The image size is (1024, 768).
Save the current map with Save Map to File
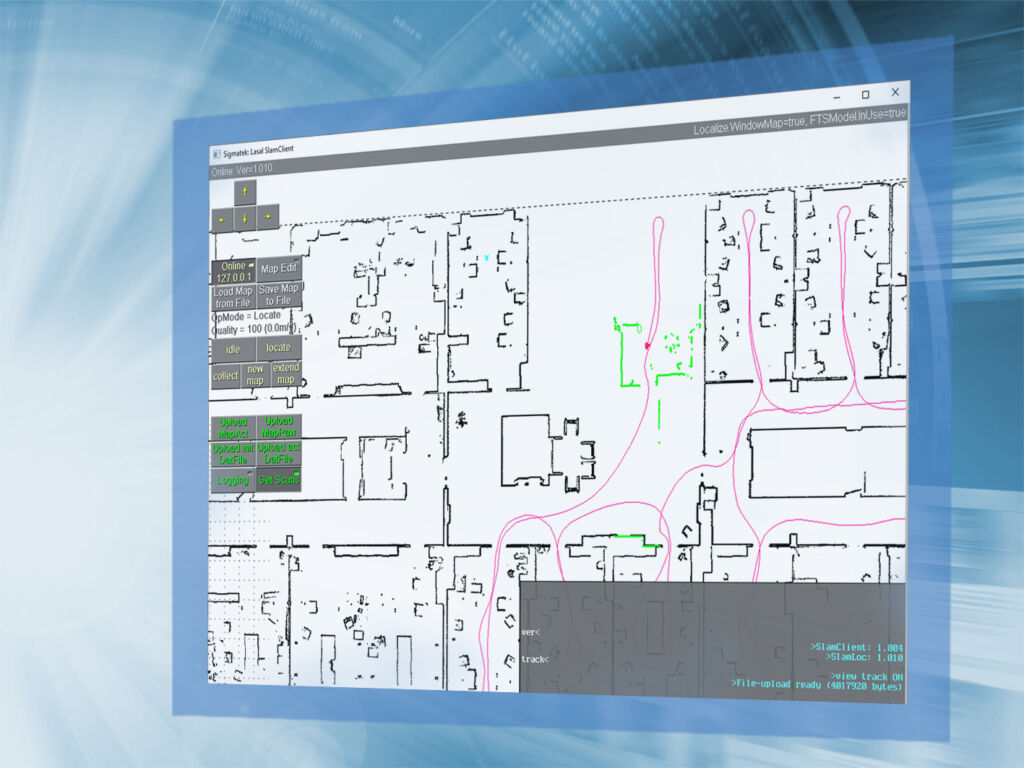(279, 296)
